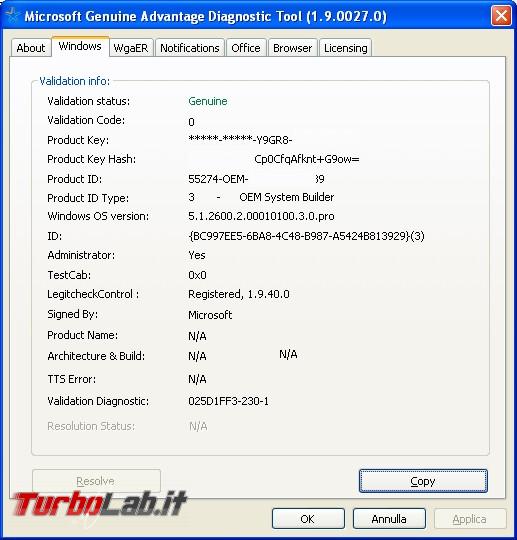Select the Genuine validation status text
The width and height of the screenshot is (517, 540).
[208, 101]
